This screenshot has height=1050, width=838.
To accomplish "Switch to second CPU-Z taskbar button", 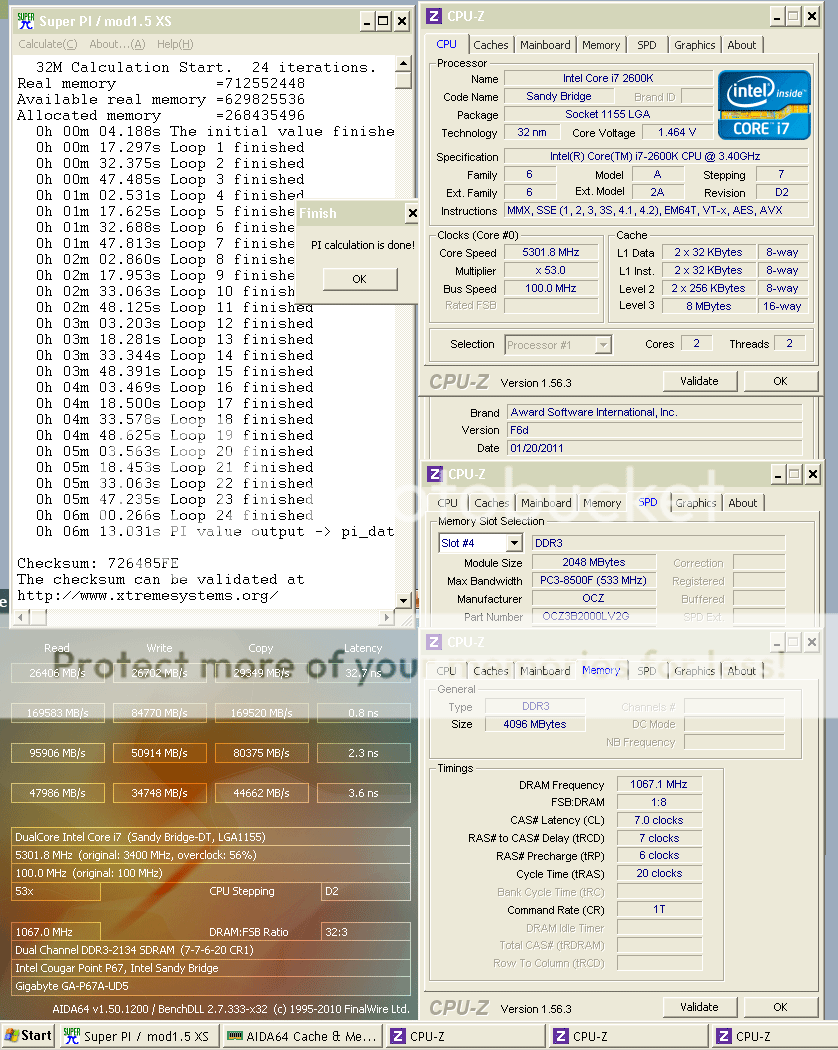I will click(628, 1036).
